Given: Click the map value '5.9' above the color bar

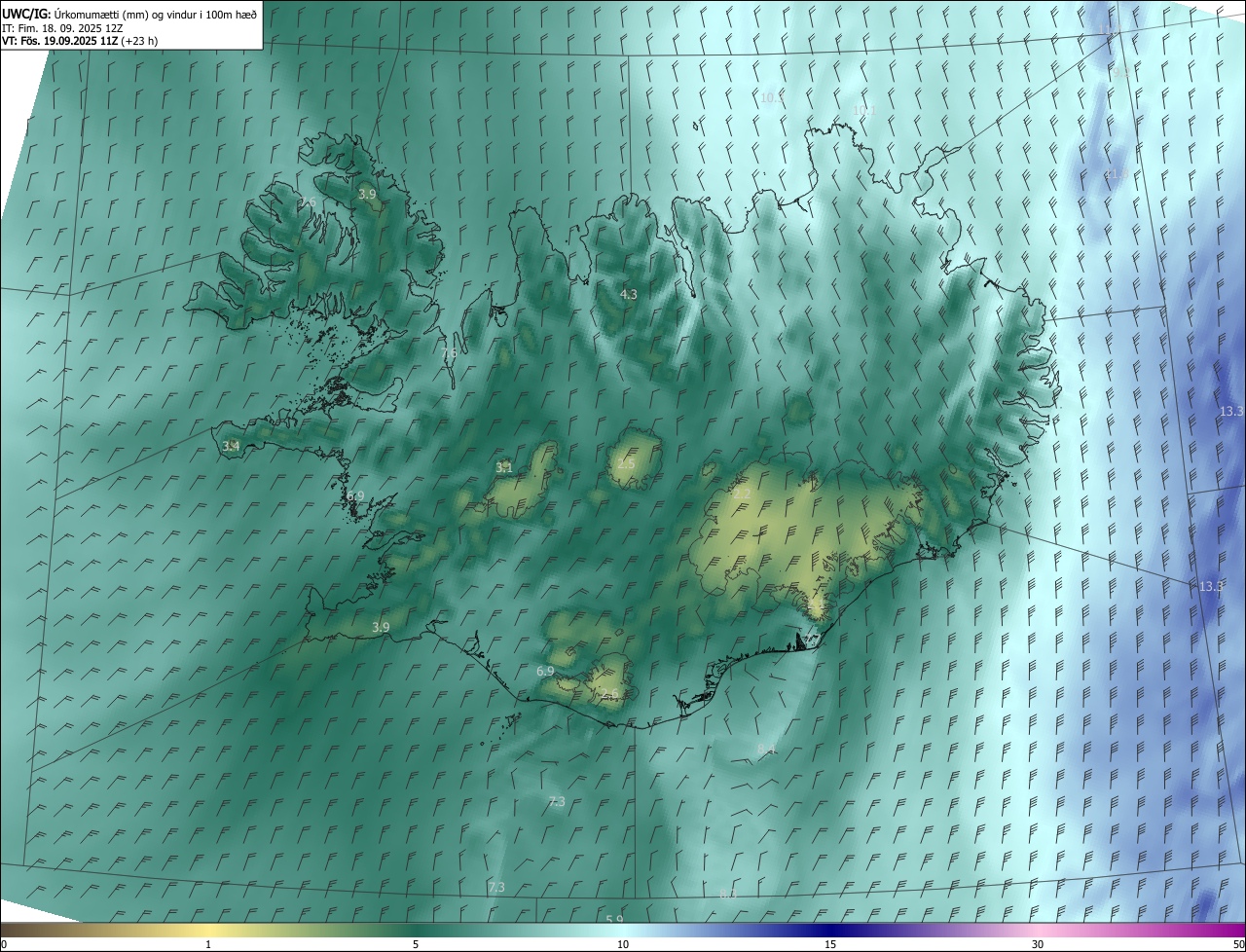Looking at the screenshot, I should [614, 920].
